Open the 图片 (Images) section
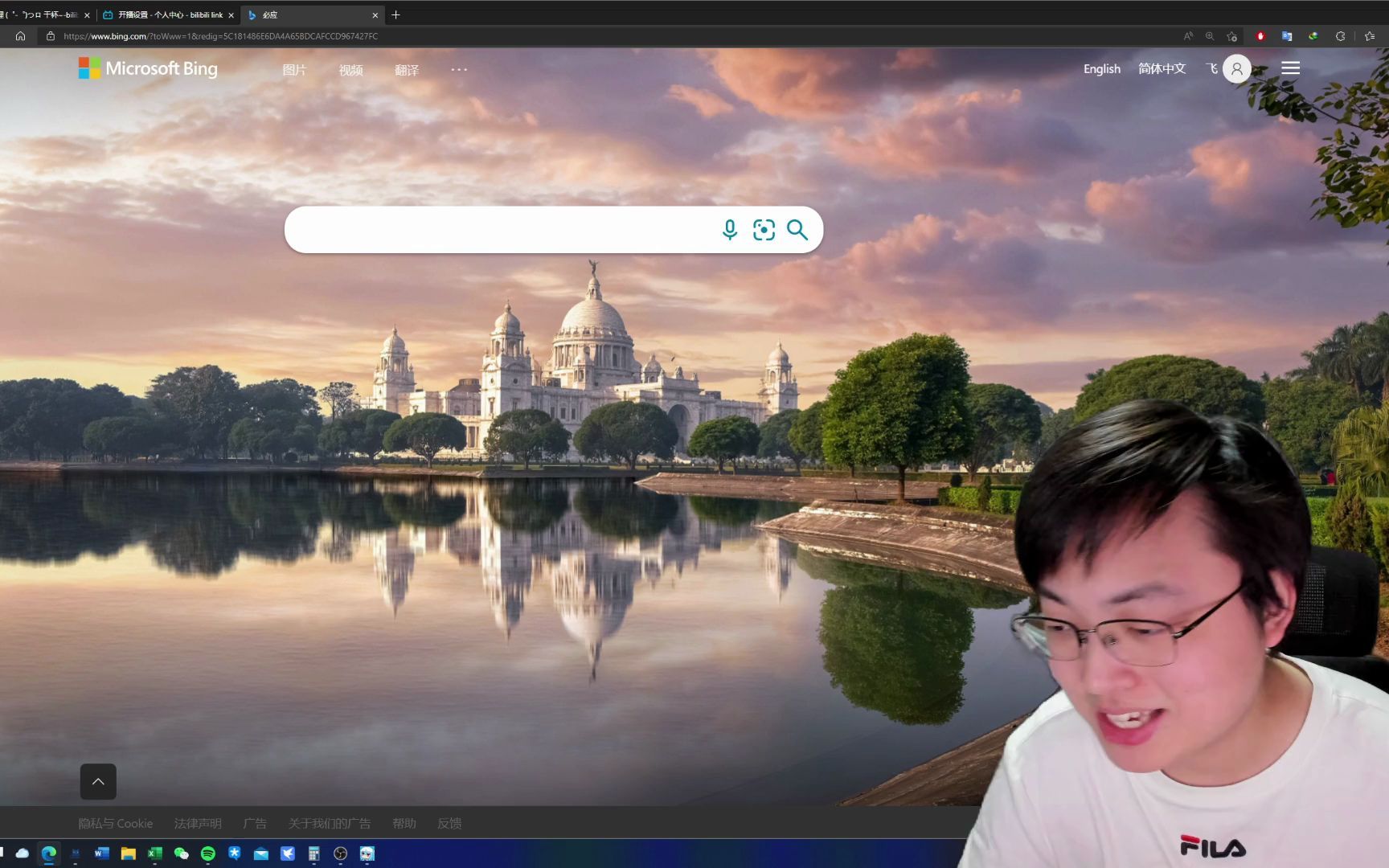 [294, 70]
